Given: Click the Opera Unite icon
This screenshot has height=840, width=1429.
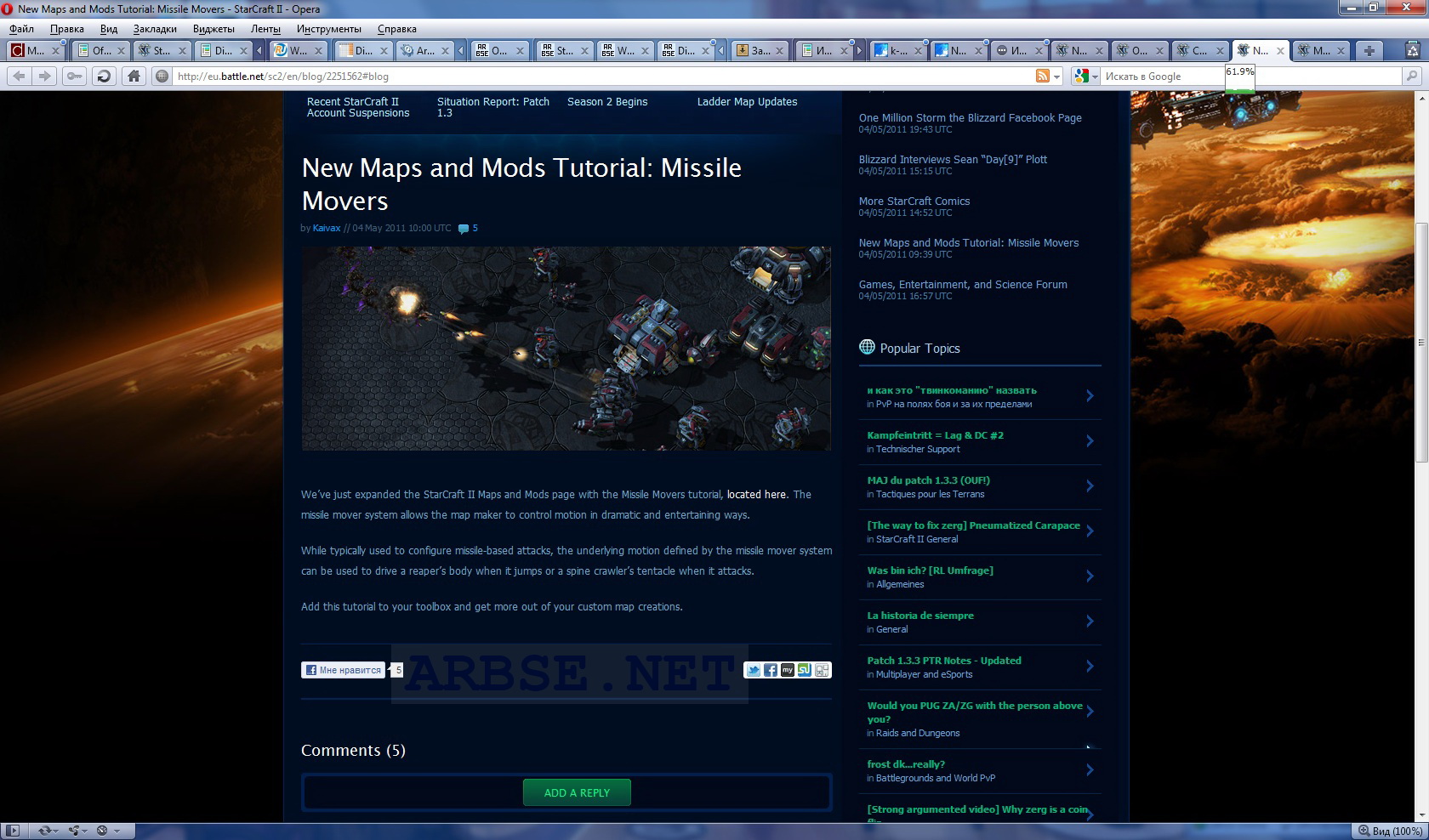Looking at the screenshot, I should click(x=75, y=831).
